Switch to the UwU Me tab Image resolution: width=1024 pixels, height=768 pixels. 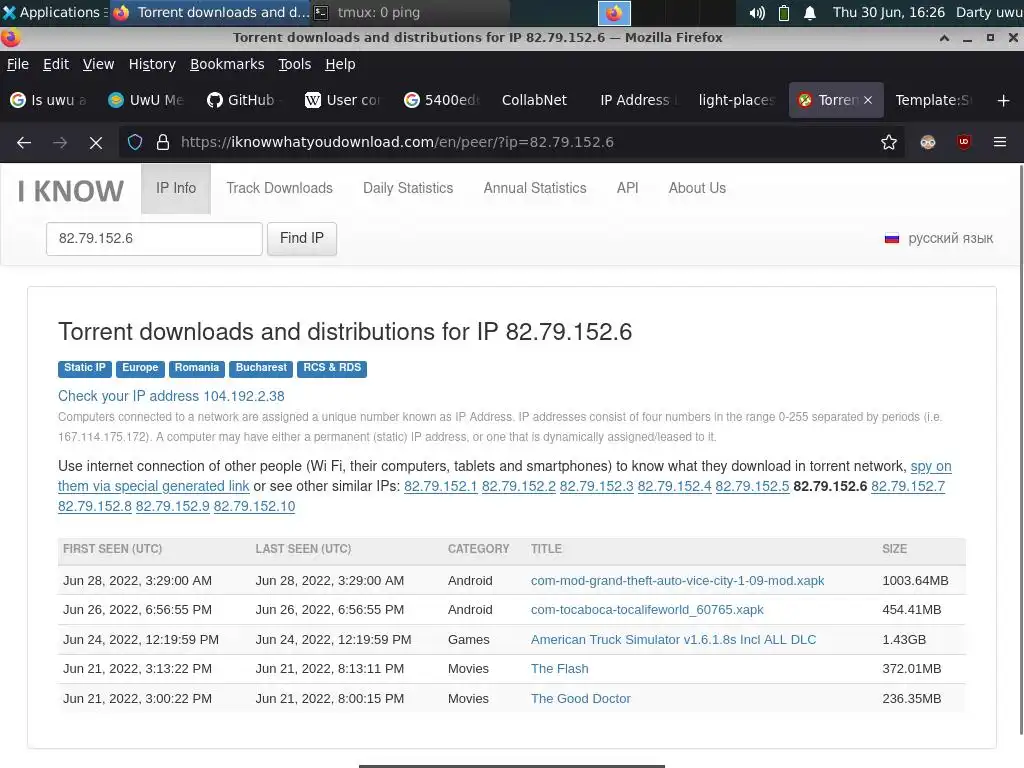click(146, 100)
